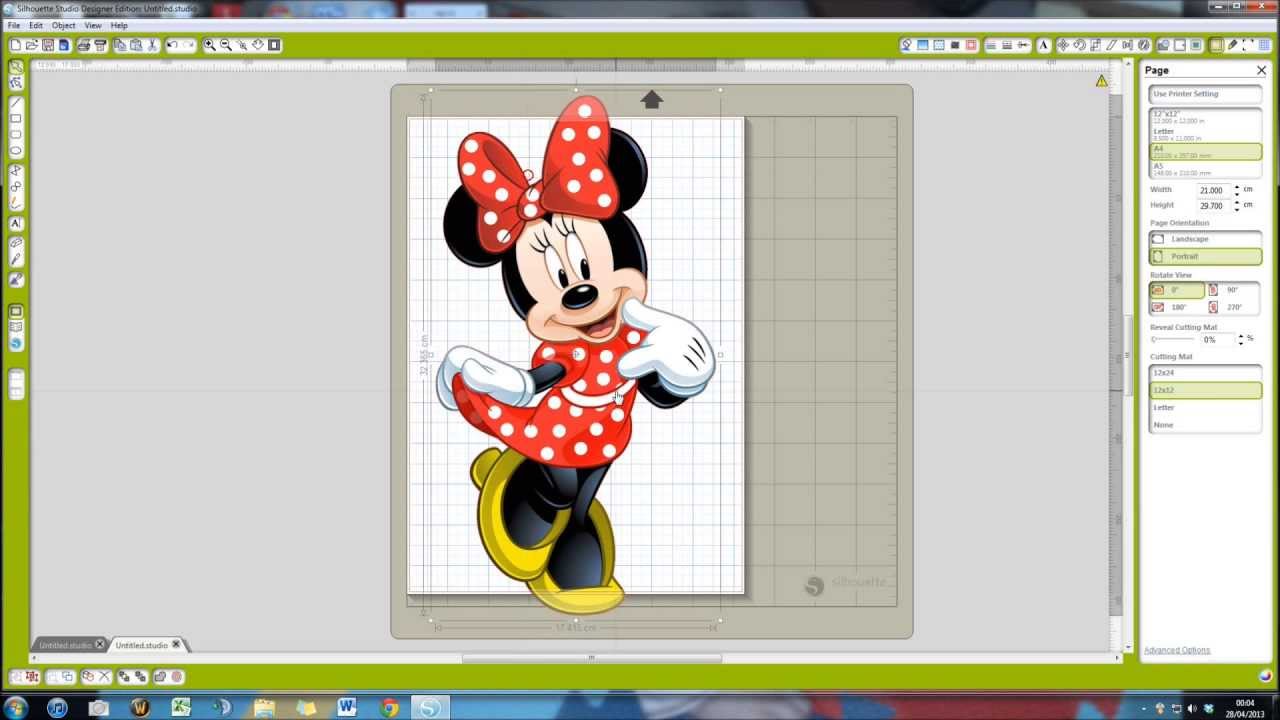Screen dimensions: 1280x720
Task: Close the Page panel
Action: click(x=1261, y=70)
